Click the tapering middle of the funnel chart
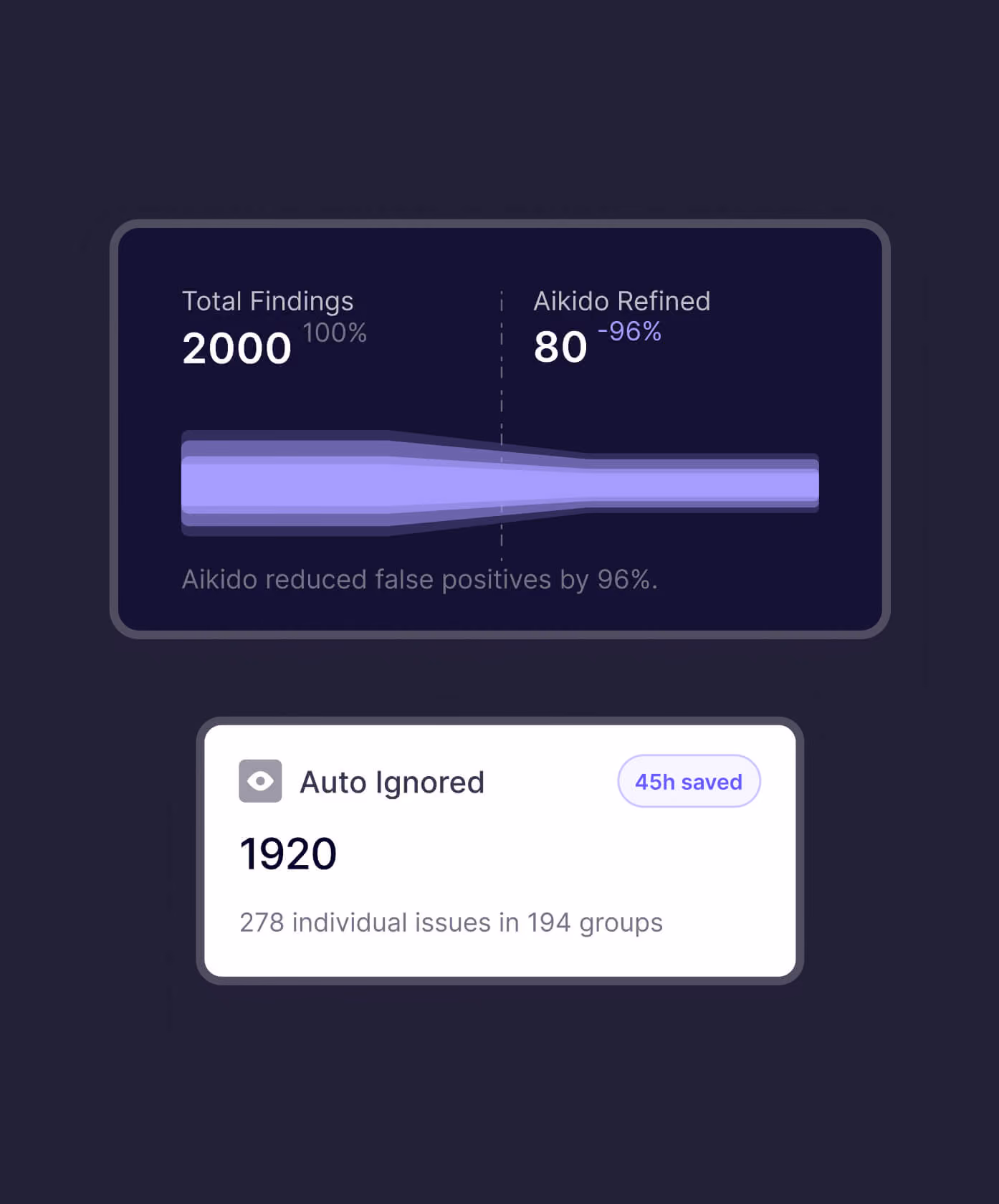 (488, 483)
